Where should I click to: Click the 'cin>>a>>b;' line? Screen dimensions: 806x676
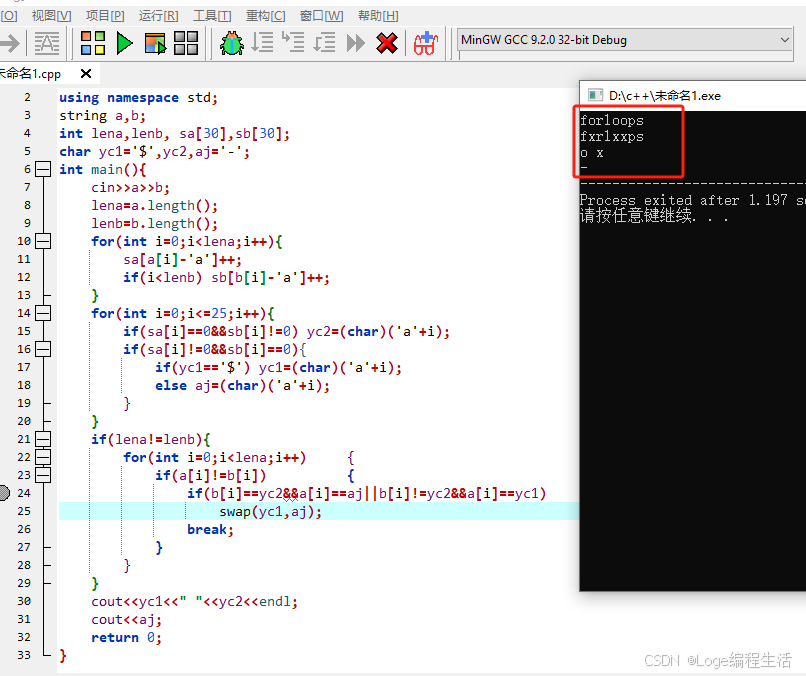point(131,188)
